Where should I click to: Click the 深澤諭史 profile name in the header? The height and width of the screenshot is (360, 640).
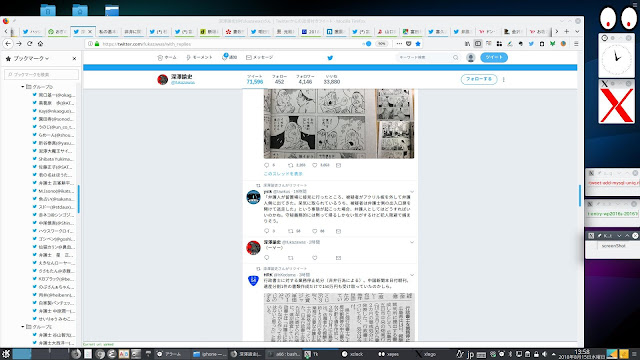pyautogui.click(x=182, y=76)
